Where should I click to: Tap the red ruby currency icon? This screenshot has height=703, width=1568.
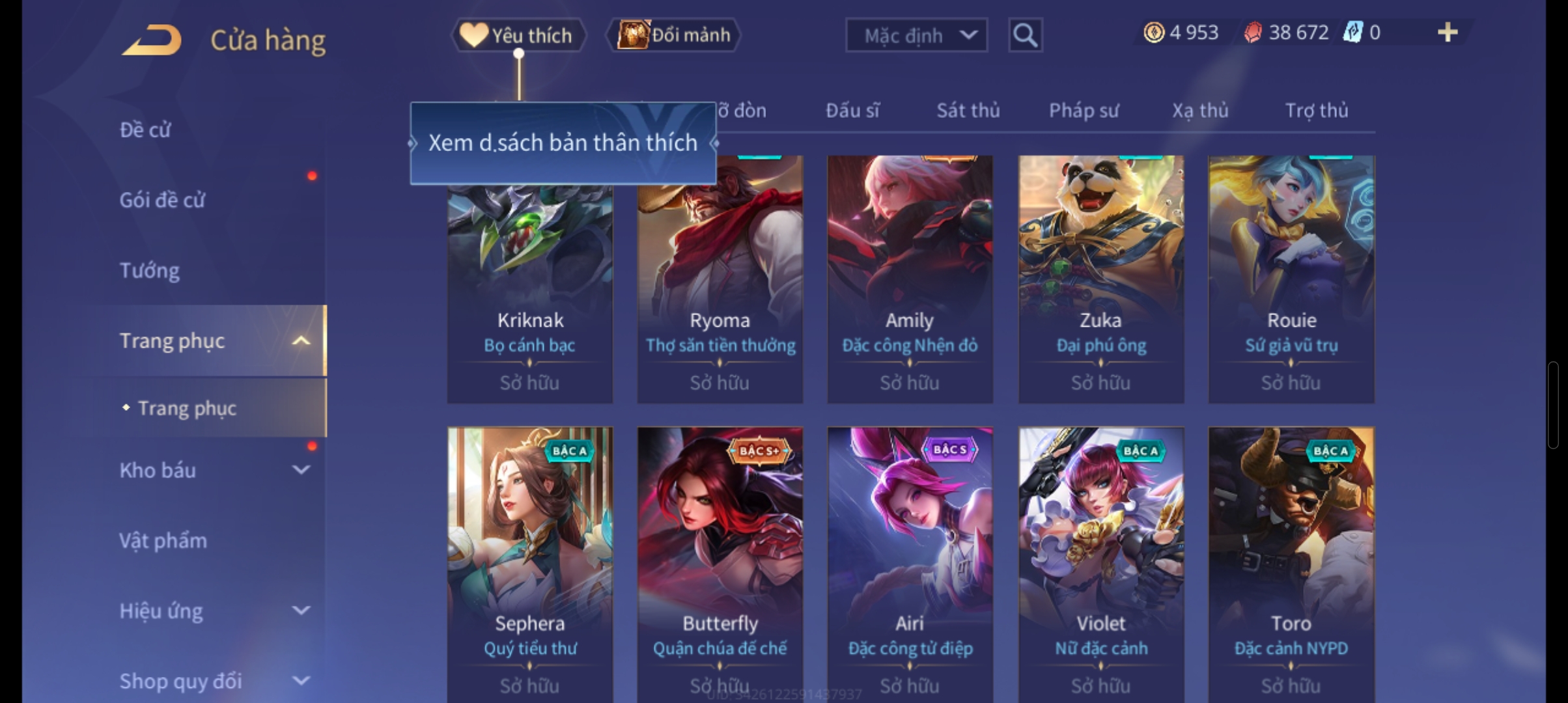click(1253, 33)
